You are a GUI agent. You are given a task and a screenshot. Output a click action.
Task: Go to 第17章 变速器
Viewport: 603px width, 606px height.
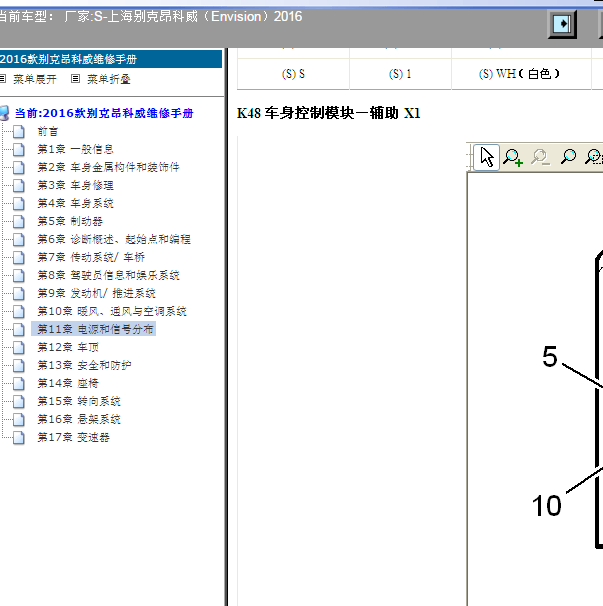73,437
